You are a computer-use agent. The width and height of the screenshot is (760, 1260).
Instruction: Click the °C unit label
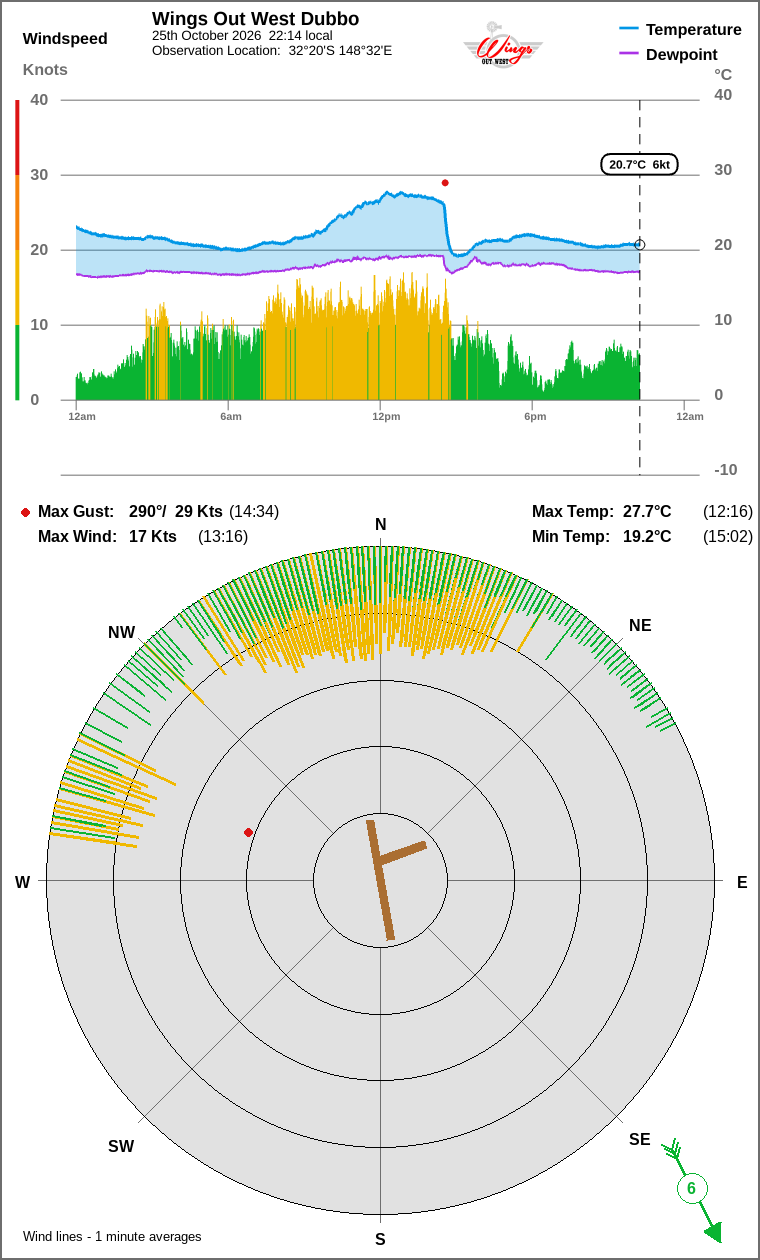(x=723, y=74)
